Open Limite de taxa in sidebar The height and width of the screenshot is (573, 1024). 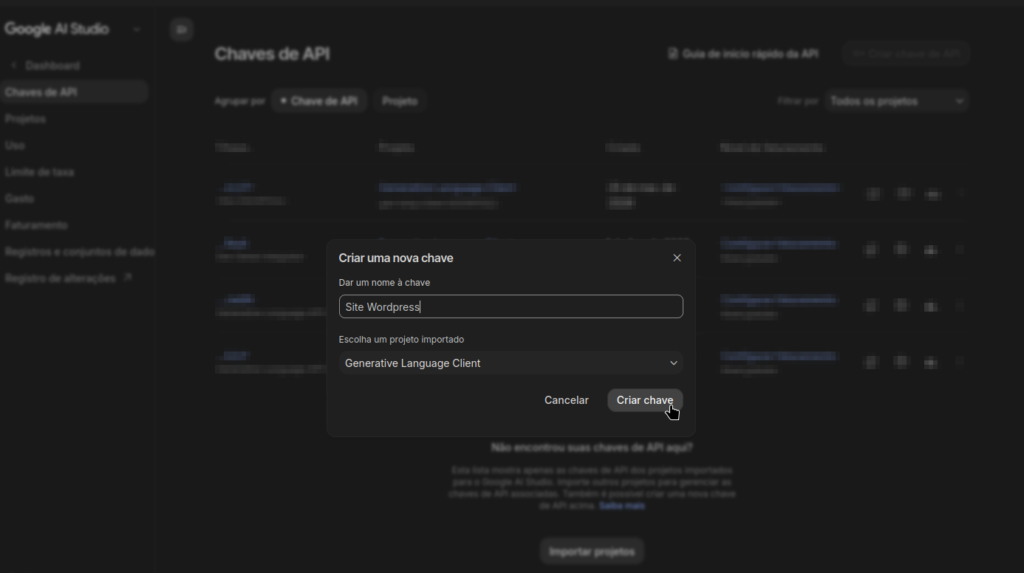click(39, 172)
